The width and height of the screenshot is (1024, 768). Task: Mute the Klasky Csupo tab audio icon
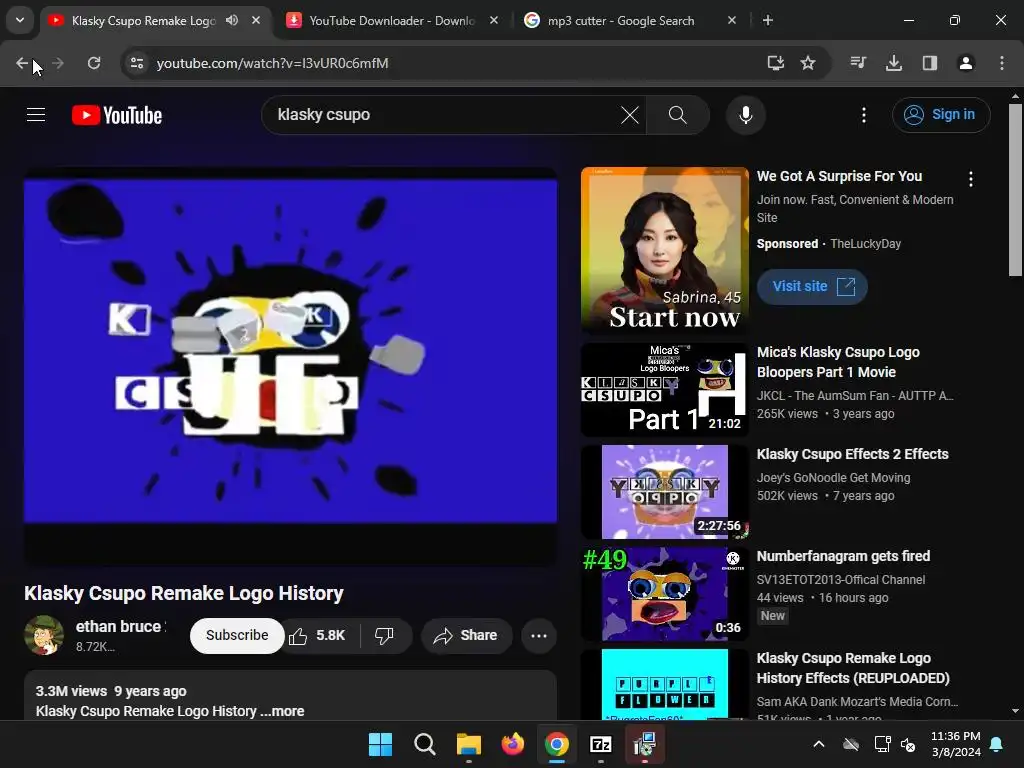point(232,20)
